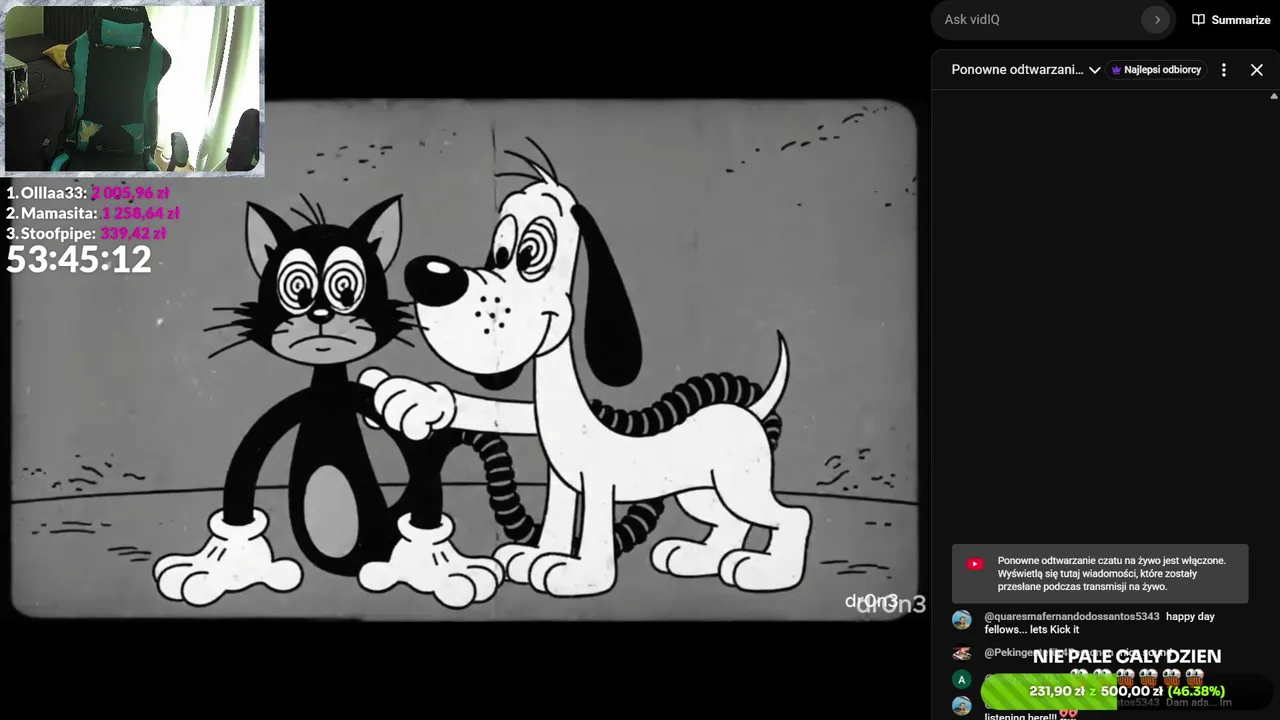Open the @Pekinge user's avatar
Viewport: 1280px width, 720px height.
(x=962, y=653)
